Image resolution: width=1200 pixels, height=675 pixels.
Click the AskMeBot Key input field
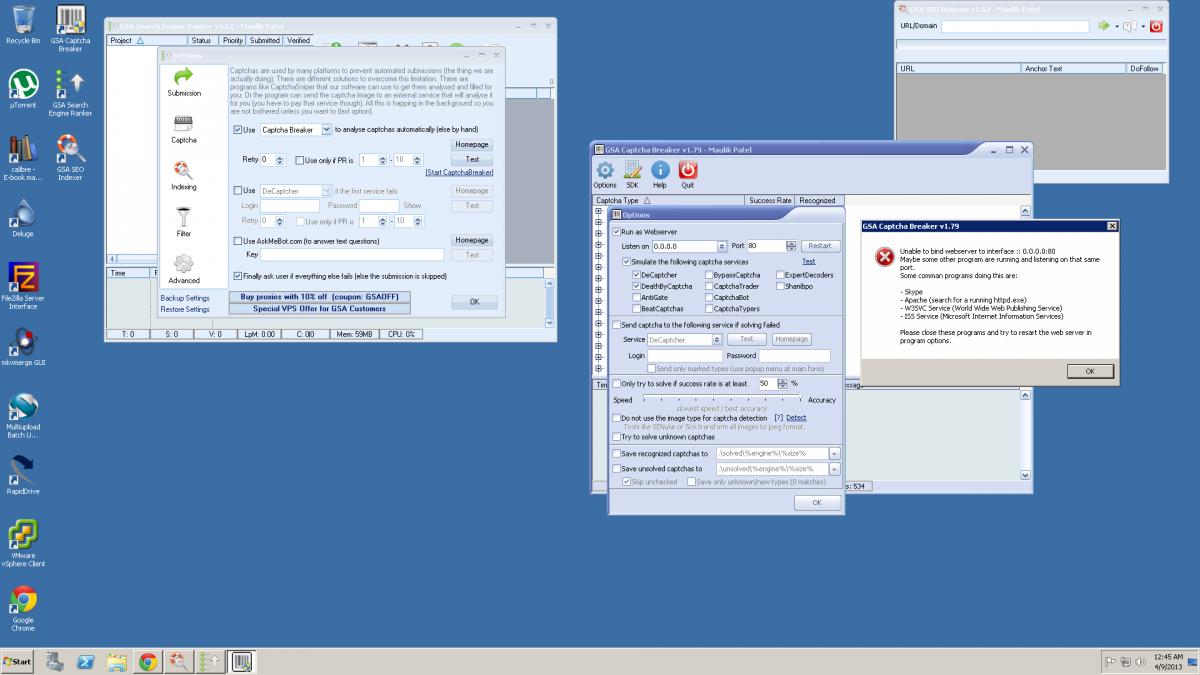[x=352, y=255]
